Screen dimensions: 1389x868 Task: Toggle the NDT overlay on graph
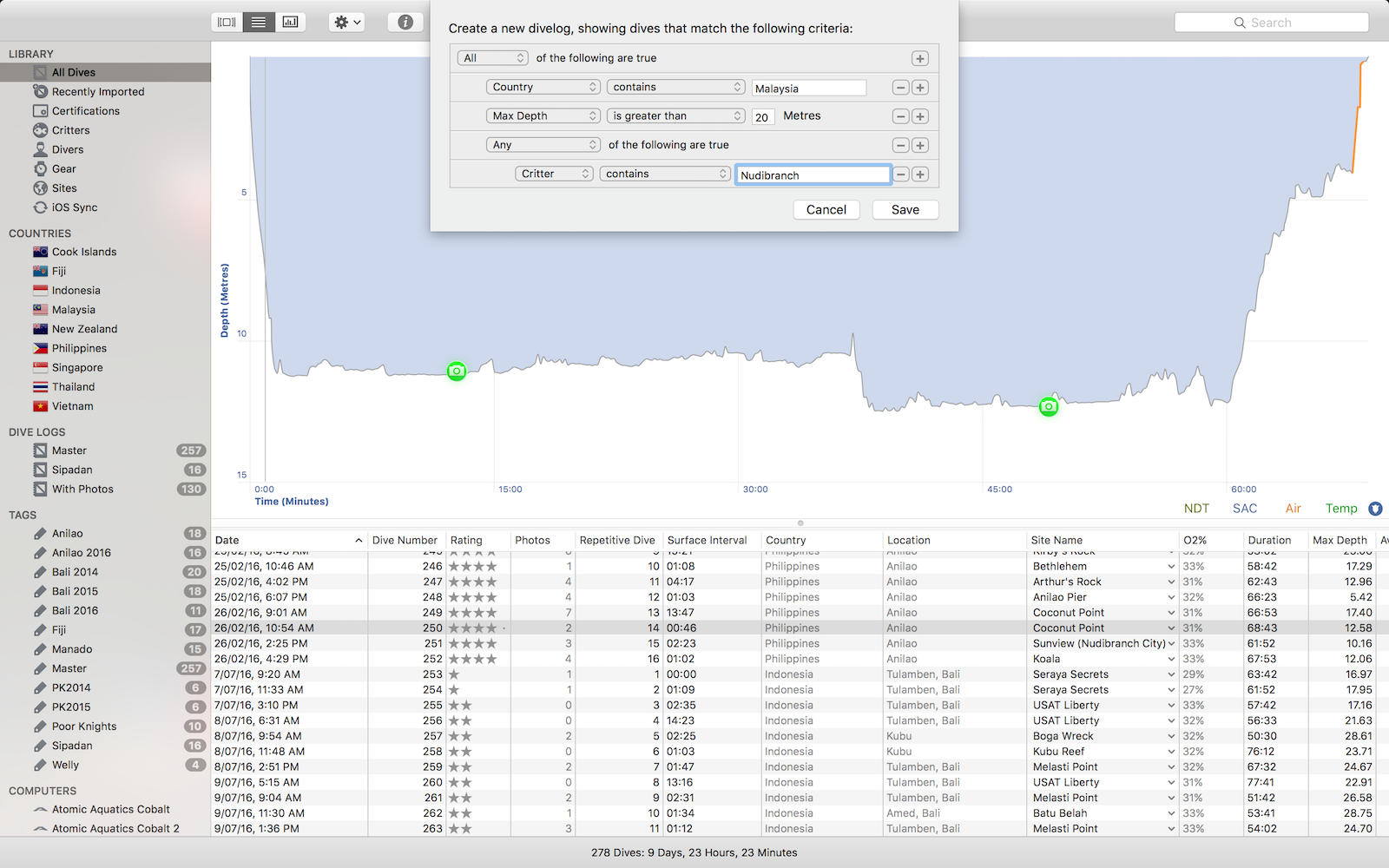pyautogui.click(x=1196, y=509)
